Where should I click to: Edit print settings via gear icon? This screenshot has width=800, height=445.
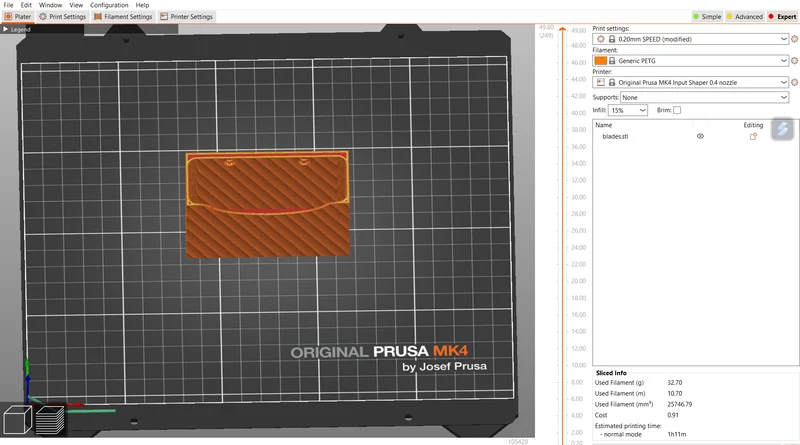[x=794, y=39]
